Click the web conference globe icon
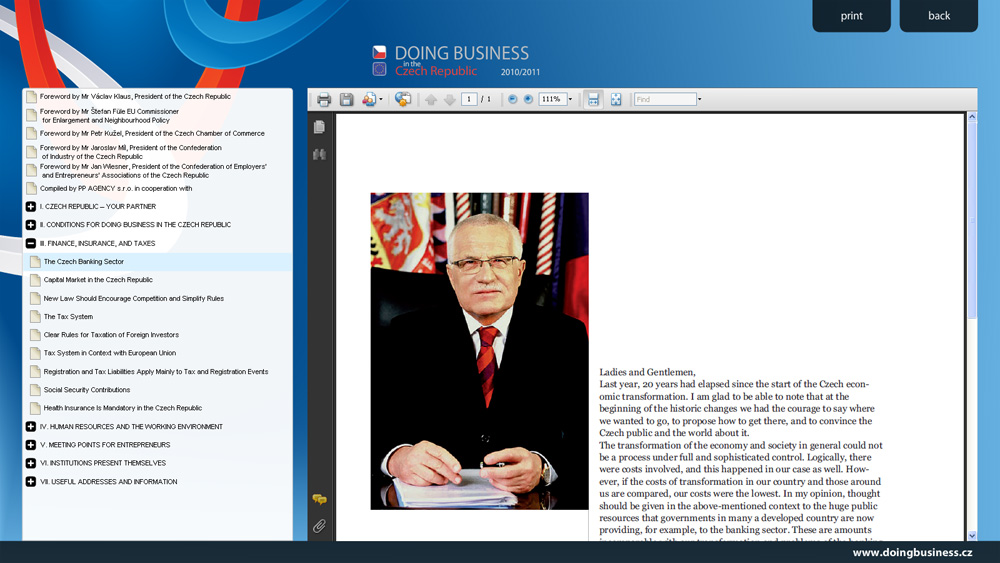This screenshot has width=1000, height=563. (403, 99)
